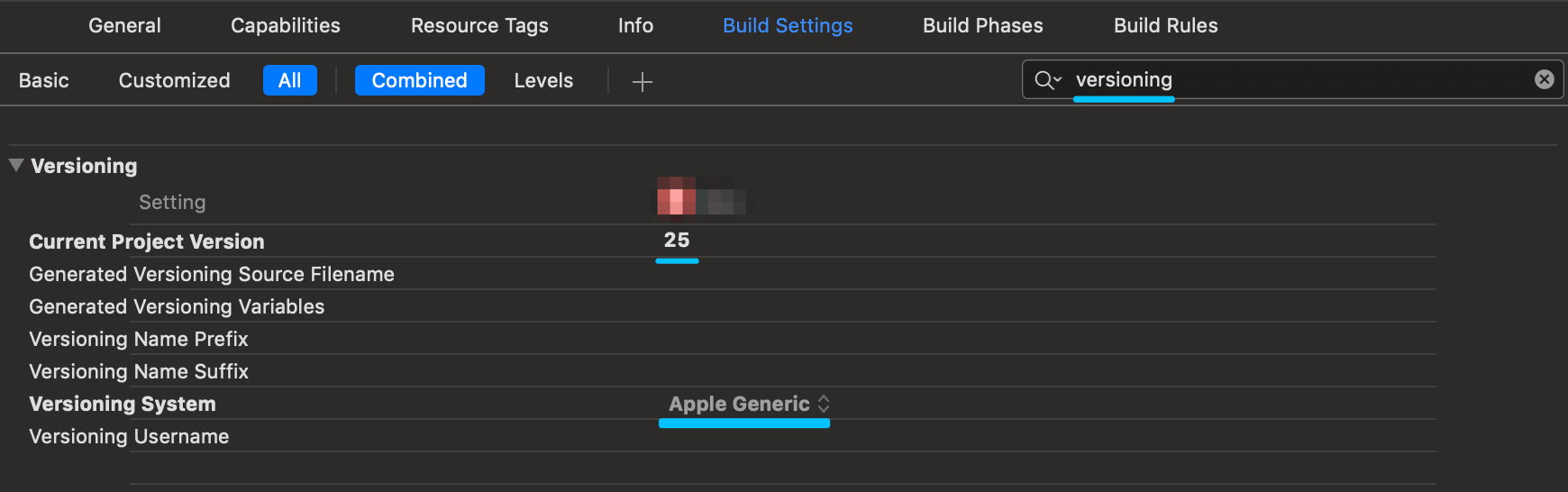Open the Capabilities tab
The width and height of the screenshot is (1568, 492).
pos(286,25)
